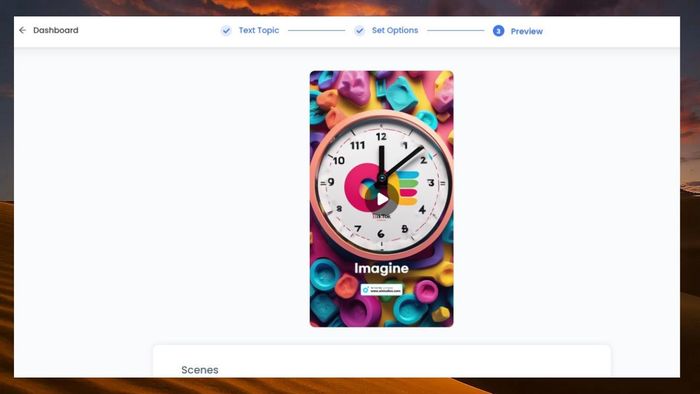700x394 pixels.
Task: Click the Scenes section heading
Action: click(x=200, y=370)
